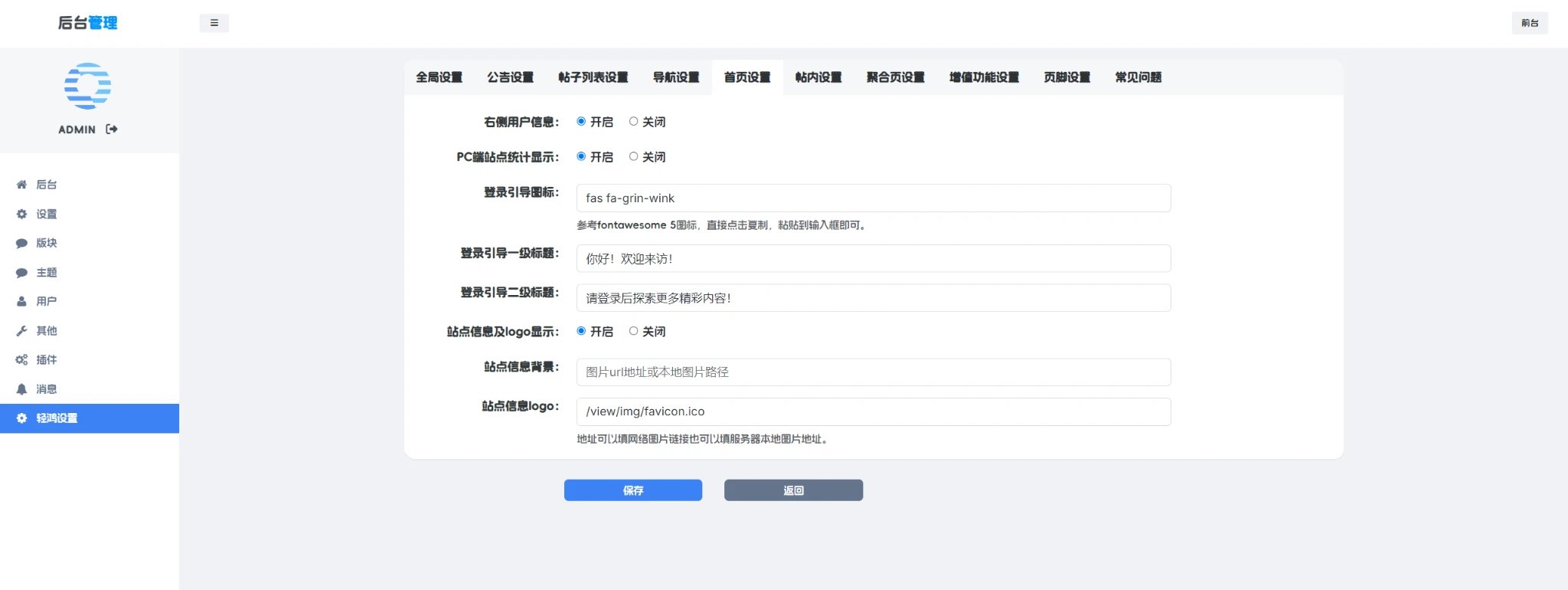Viewport: 1568px width, 590px height.
Task: Open 增值功能设置 tab
Action: [x=985, y=77]
